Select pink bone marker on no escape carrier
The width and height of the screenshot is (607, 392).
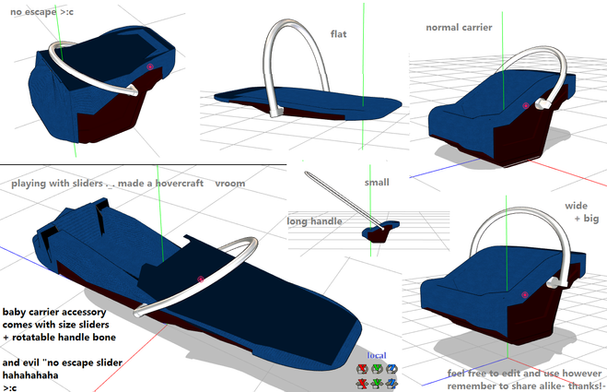tap(150, 67)
